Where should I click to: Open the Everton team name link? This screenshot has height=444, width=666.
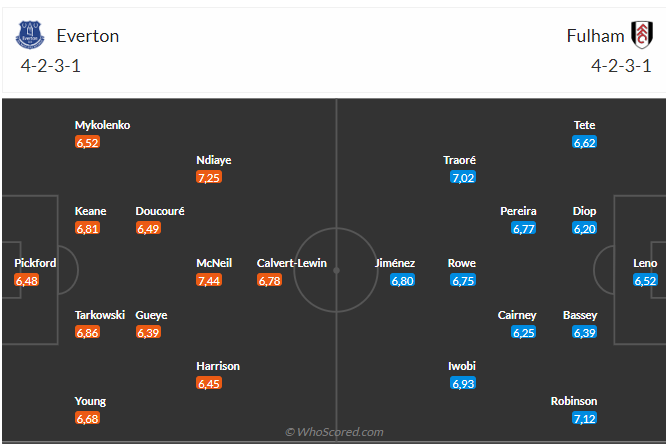point(88,36)
